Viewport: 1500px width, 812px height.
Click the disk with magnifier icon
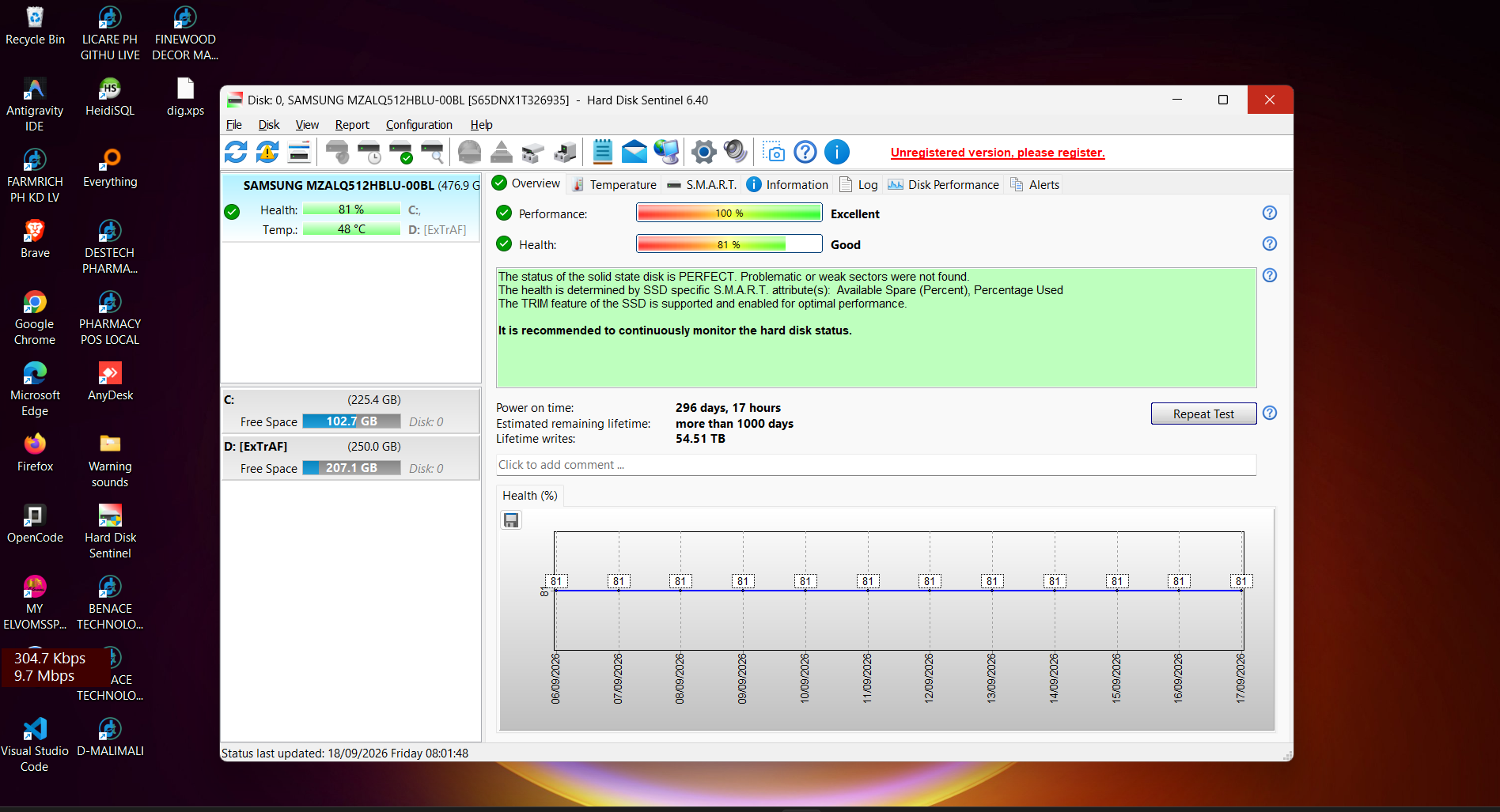433,152
